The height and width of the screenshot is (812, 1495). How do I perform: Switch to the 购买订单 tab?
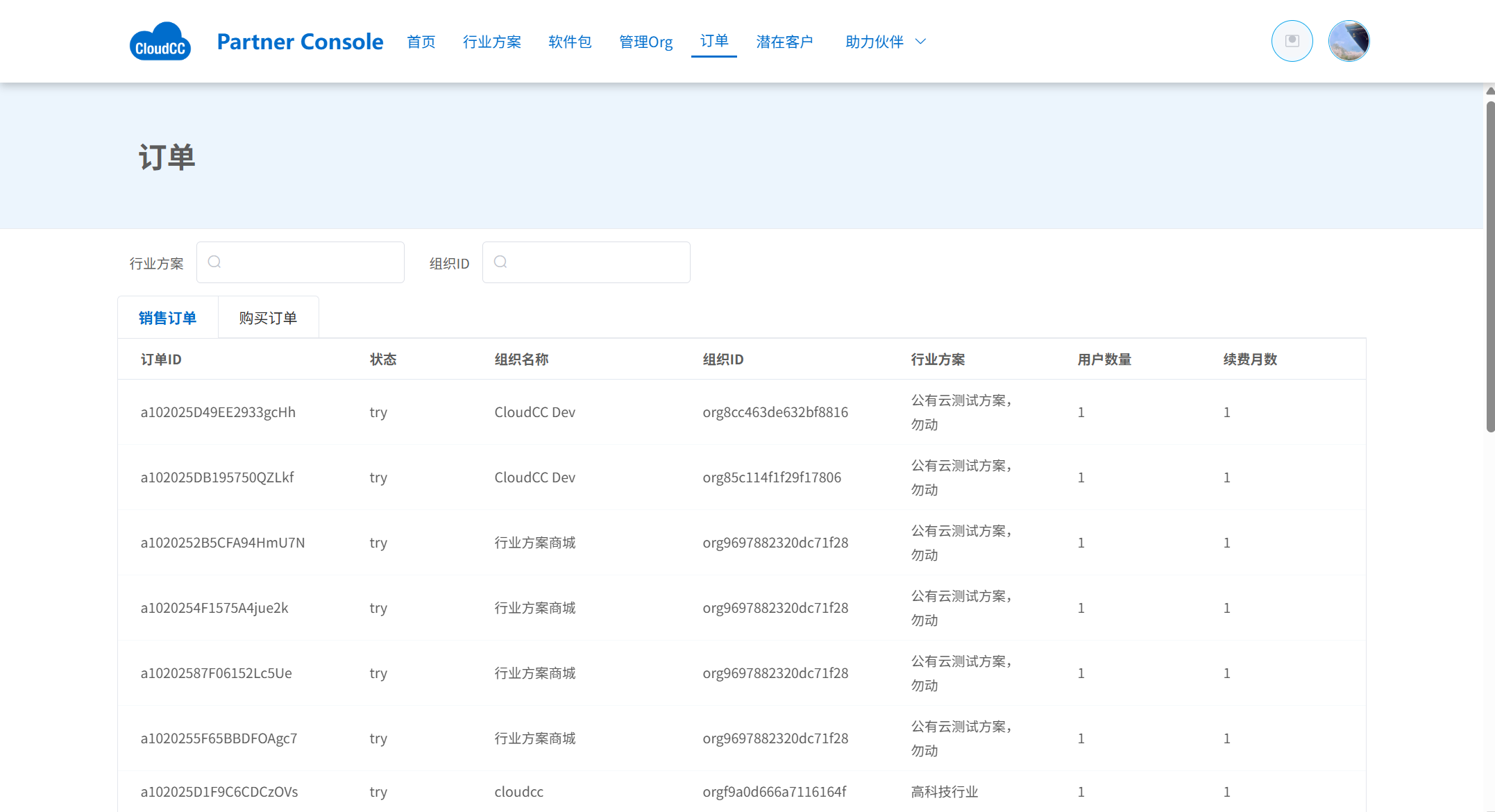coord(268,318)
